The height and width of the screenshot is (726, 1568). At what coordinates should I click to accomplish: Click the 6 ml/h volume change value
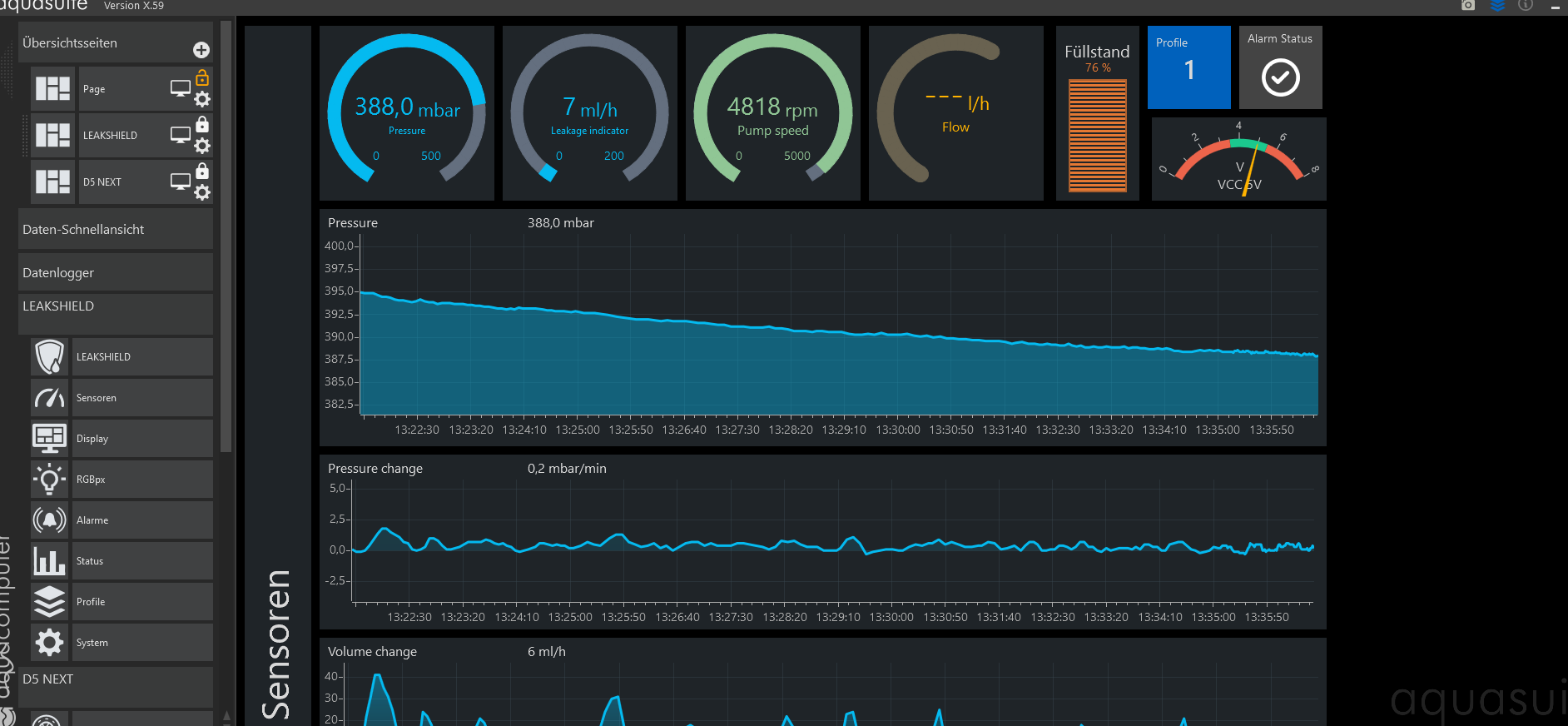tap(547, 652)
